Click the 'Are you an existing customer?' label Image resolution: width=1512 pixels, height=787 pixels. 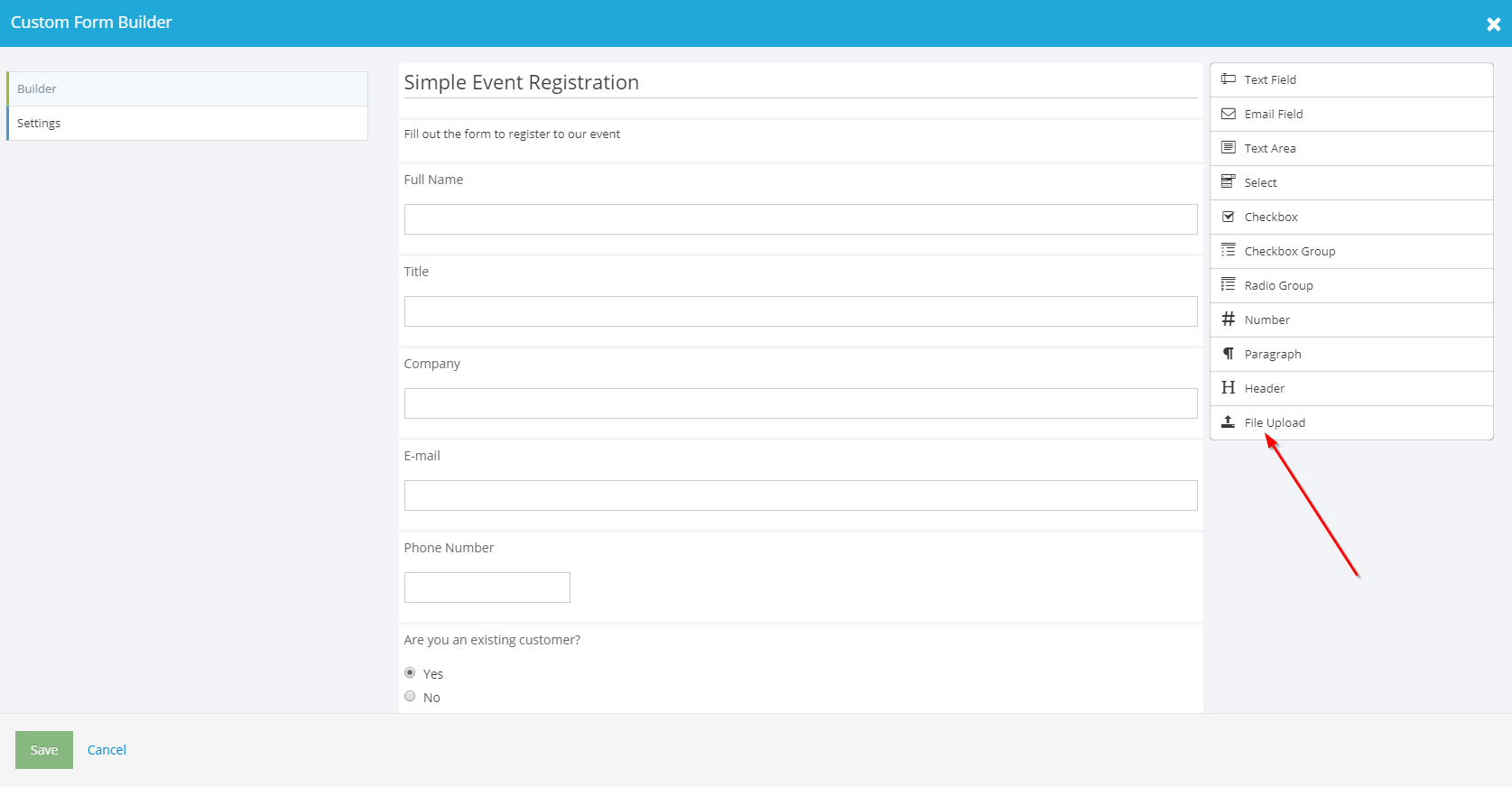click(x=492, y=640)
